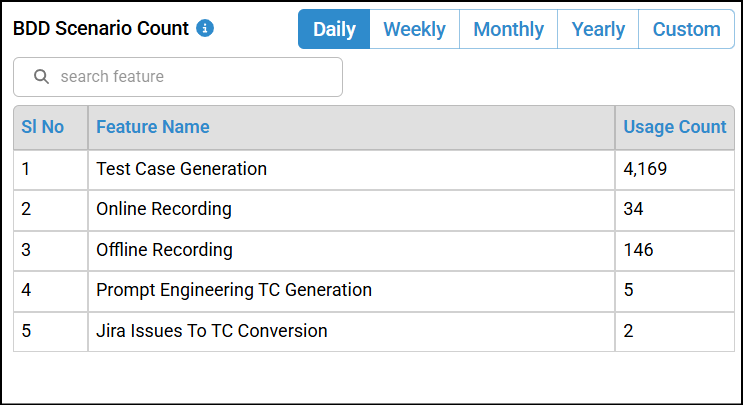Viewport: 743px width, 405px height.
Task: Select the Weekly tab
Action: pos(414,29)
